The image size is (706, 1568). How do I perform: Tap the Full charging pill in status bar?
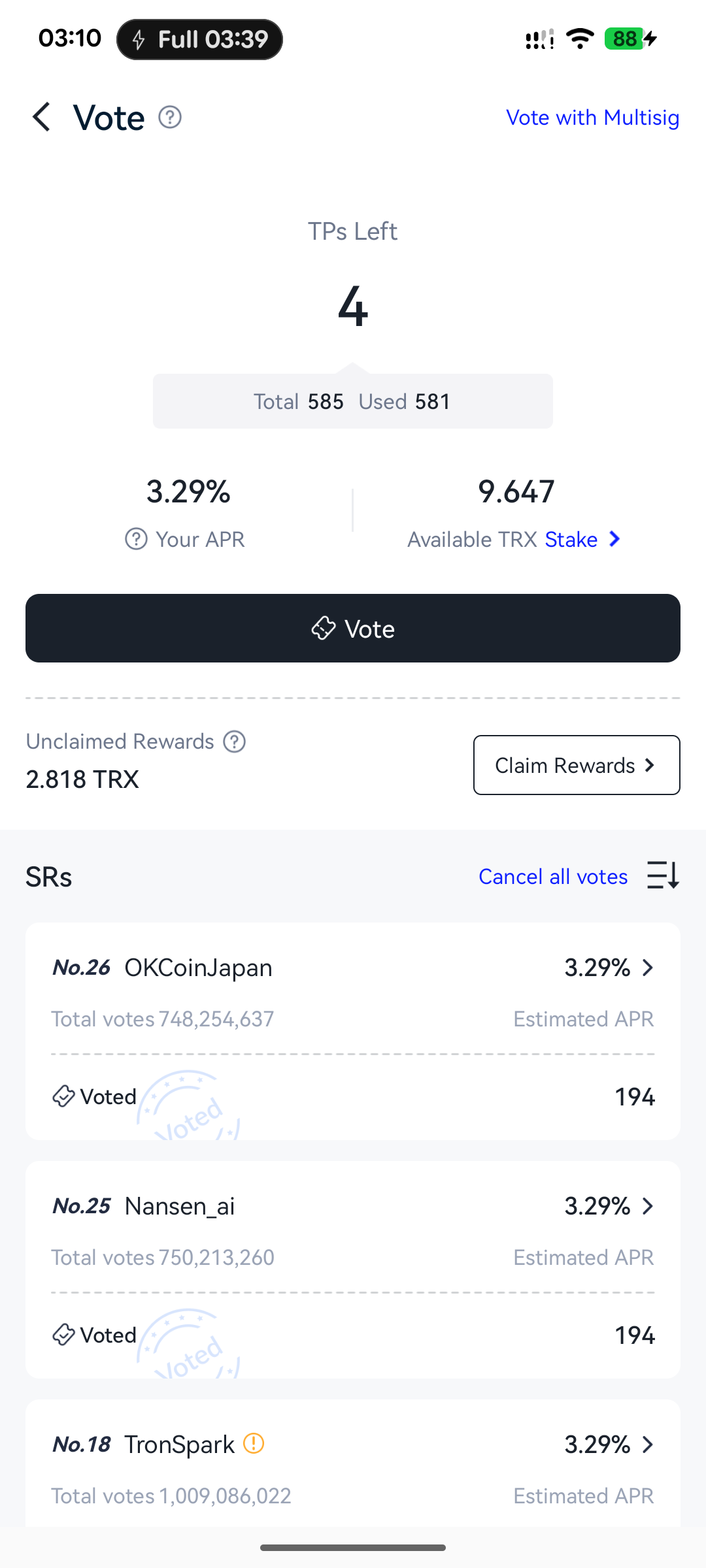pos(199,40)
